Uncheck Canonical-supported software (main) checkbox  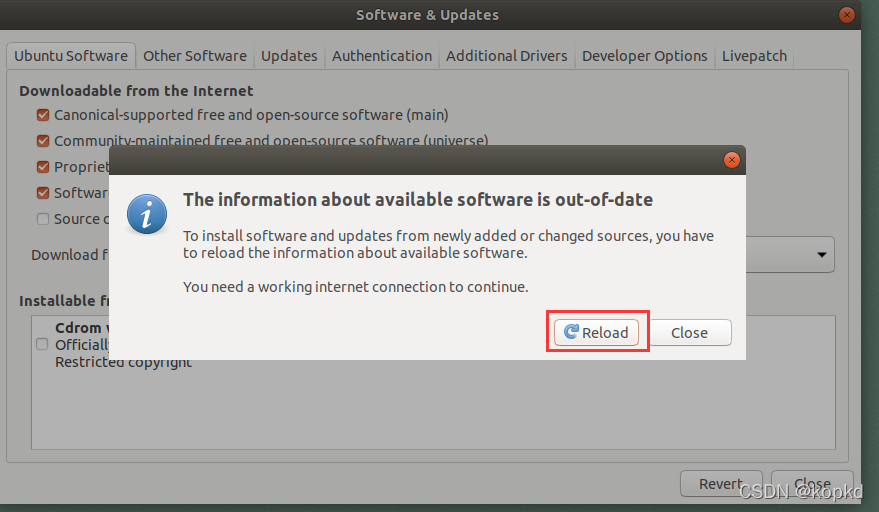point(43,115)
